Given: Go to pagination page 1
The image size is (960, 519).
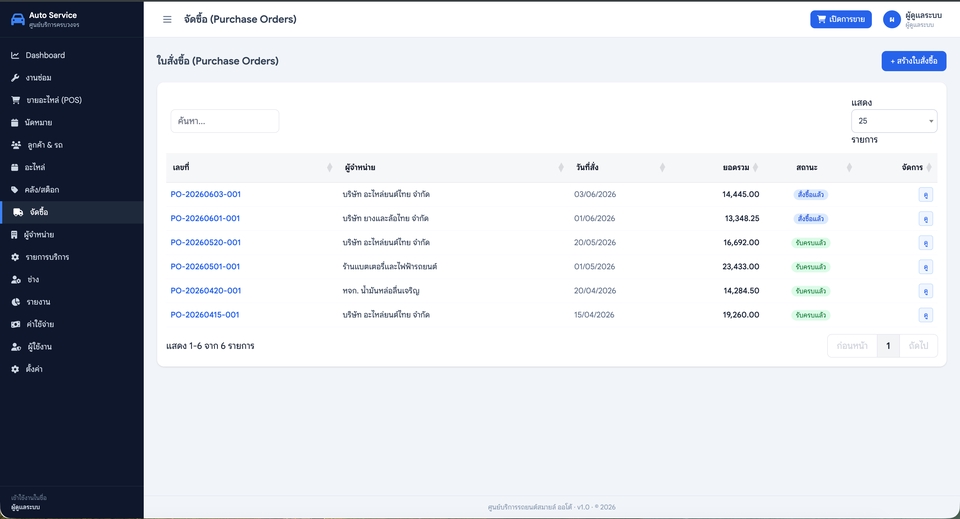Looking at the screenshot, I should (x=888, y=346).
